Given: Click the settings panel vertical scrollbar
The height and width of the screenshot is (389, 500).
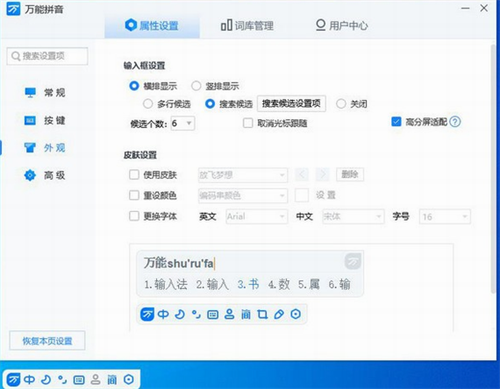Looking at the screenshot, I should (493, 169).
